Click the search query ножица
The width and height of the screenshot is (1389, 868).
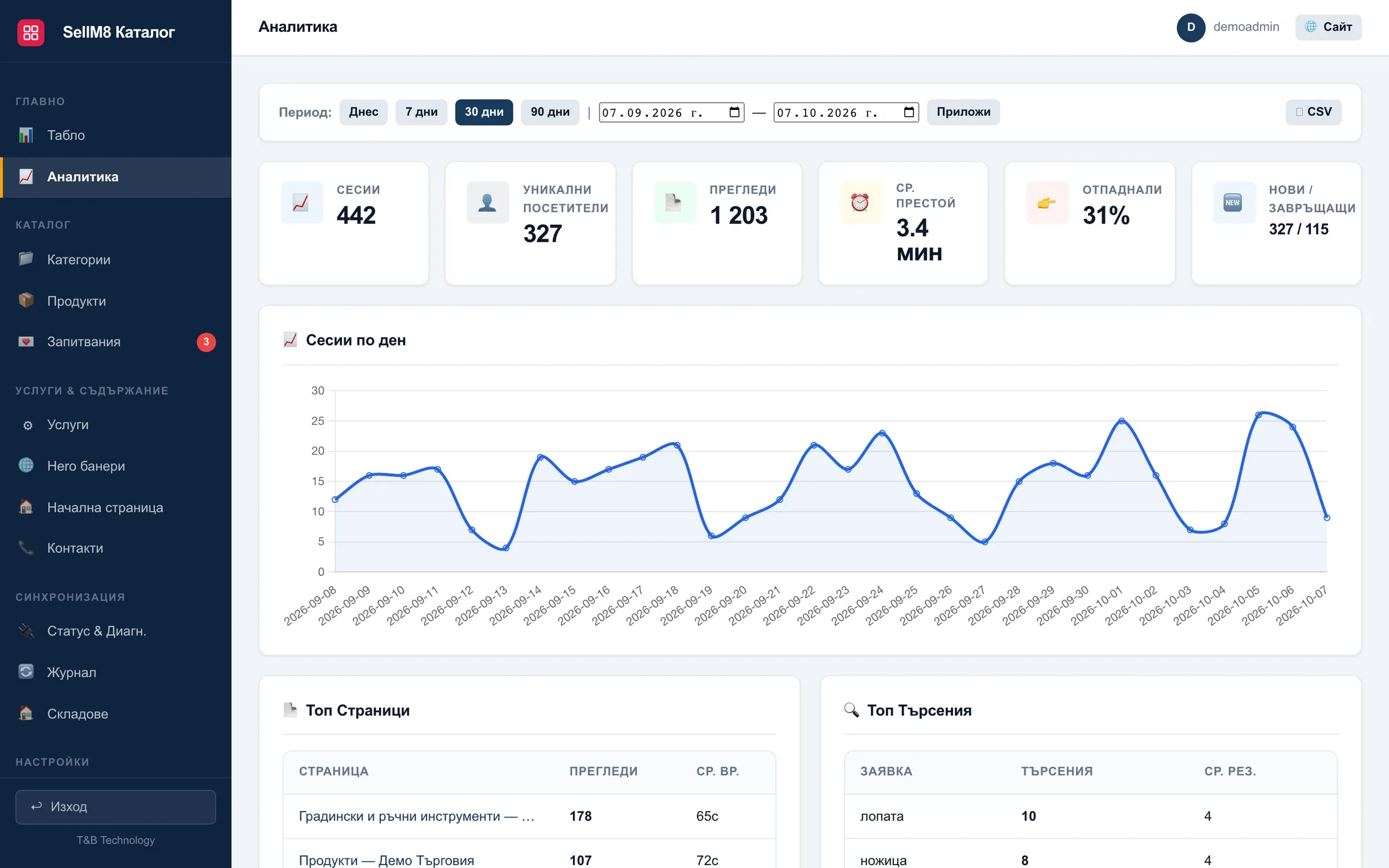[883, 860]
